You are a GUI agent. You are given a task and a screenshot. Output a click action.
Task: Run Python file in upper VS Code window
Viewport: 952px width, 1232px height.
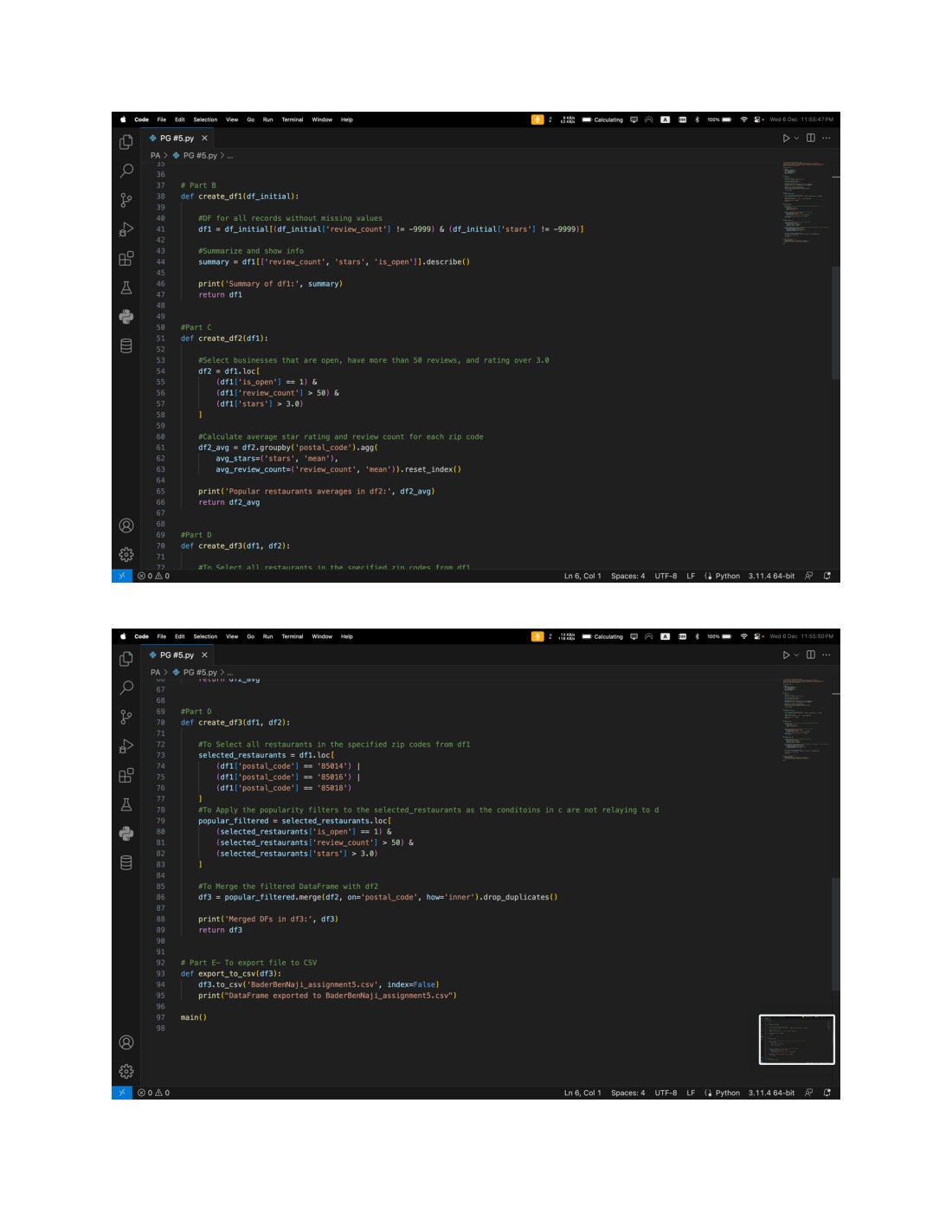[x=786, y=138]
